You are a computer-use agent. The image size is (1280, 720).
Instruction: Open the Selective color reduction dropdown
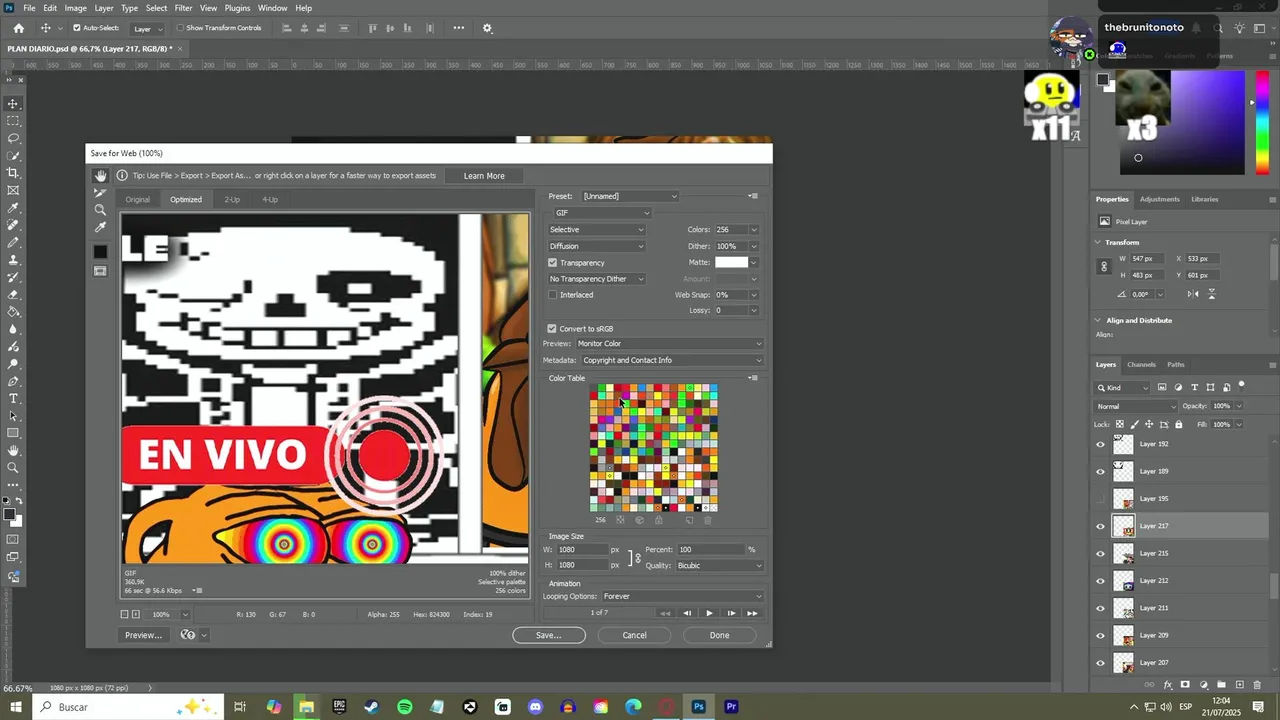[596, 230]
